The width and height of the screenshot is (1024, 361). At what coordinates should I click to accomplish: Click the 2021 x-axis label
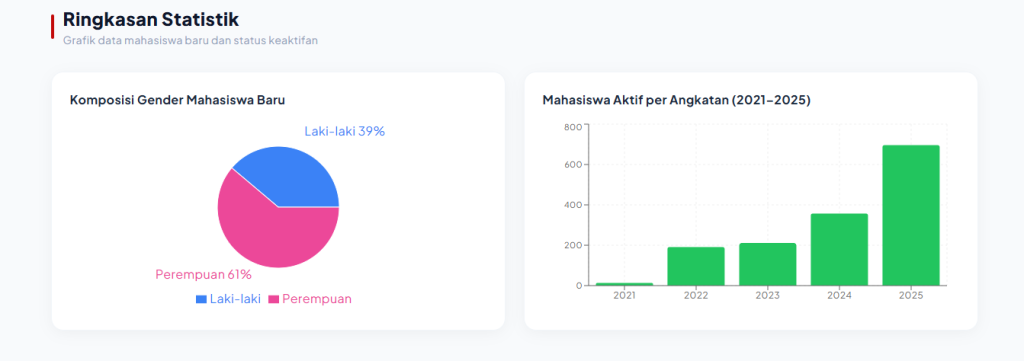point(624,296)
